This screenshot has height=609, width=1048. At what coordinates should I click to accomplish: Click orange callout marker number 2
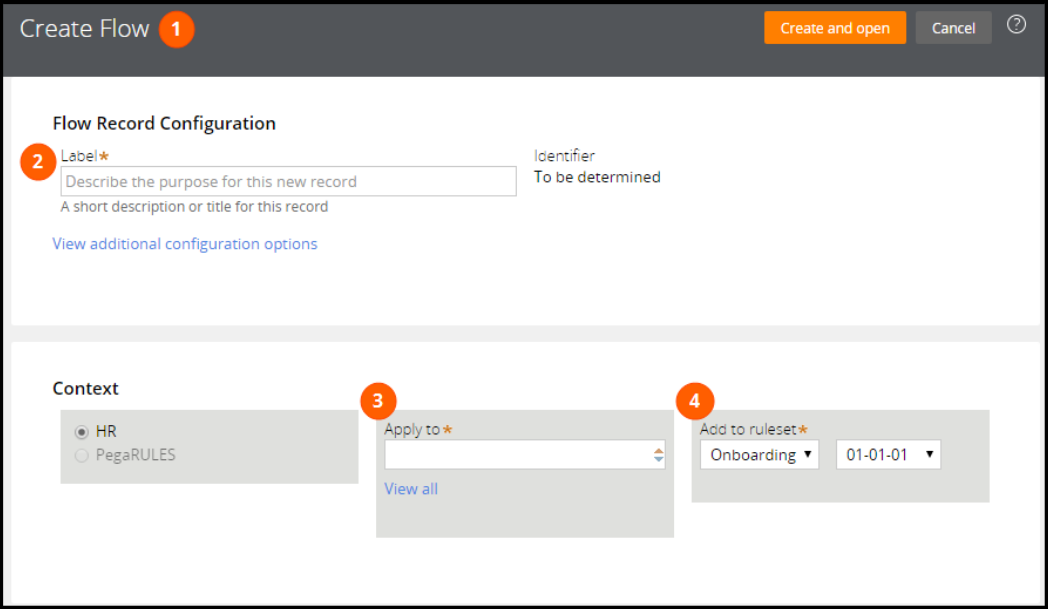coord(38,161)
